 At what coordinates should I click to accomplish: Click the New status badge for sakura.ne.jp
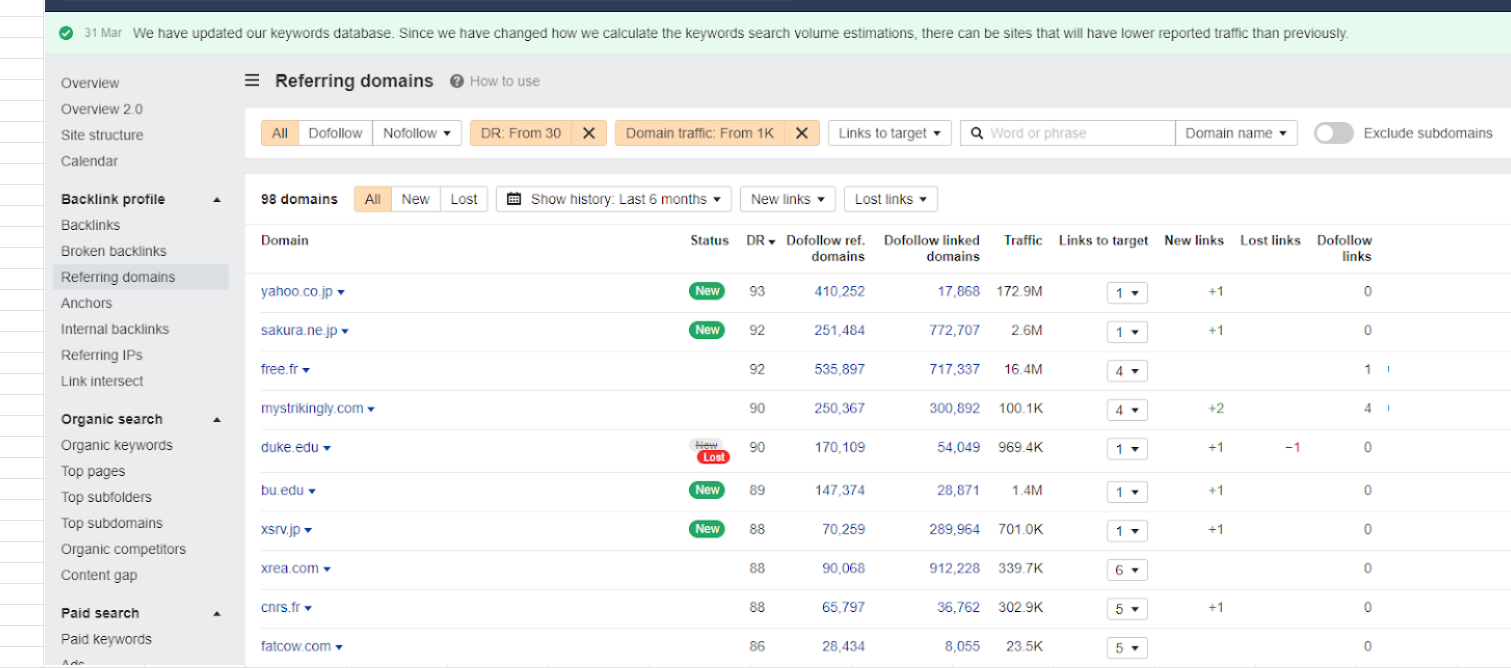click(707, 330)
